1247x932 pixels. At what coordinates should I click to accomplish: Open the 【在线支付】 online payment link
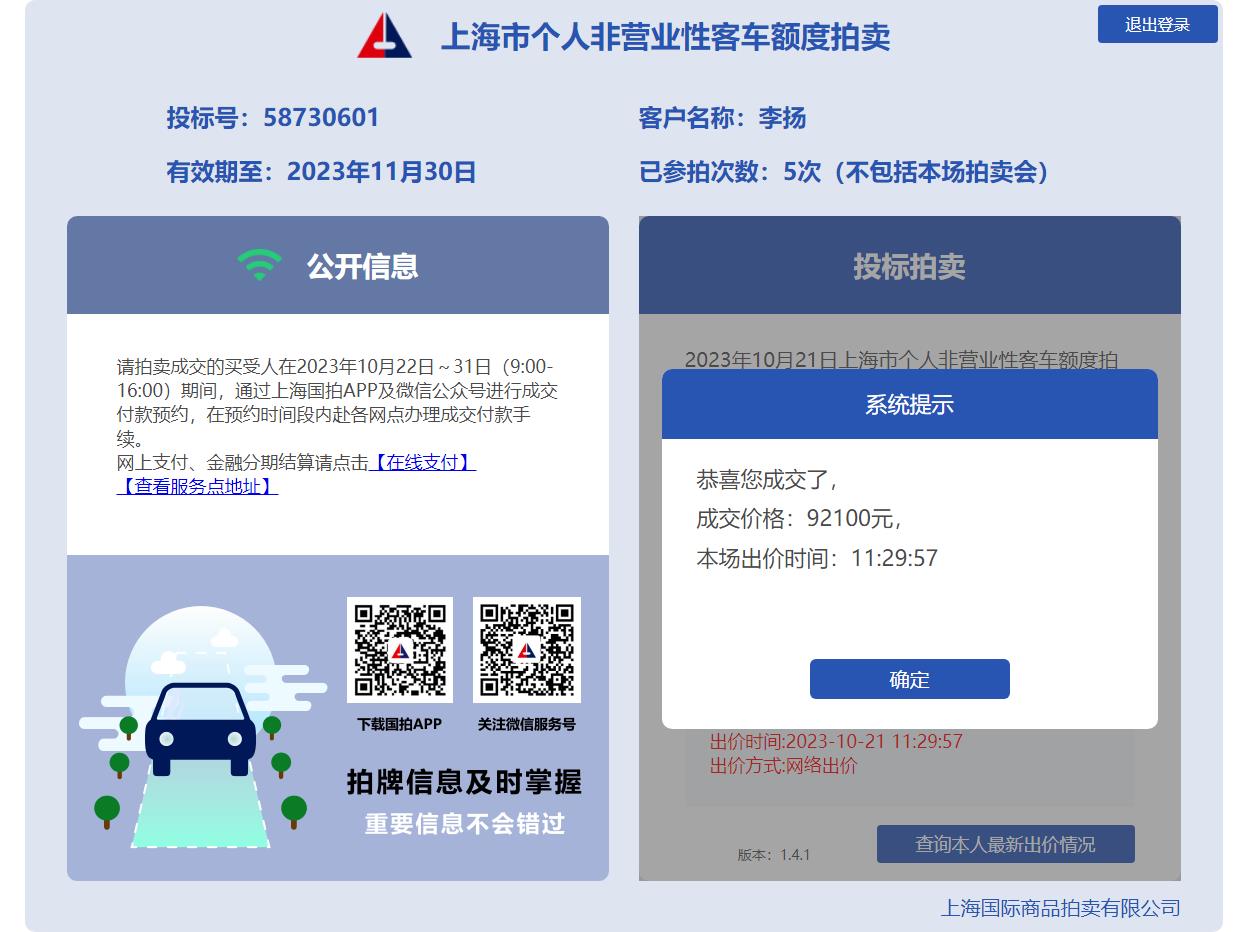[422, 463]
